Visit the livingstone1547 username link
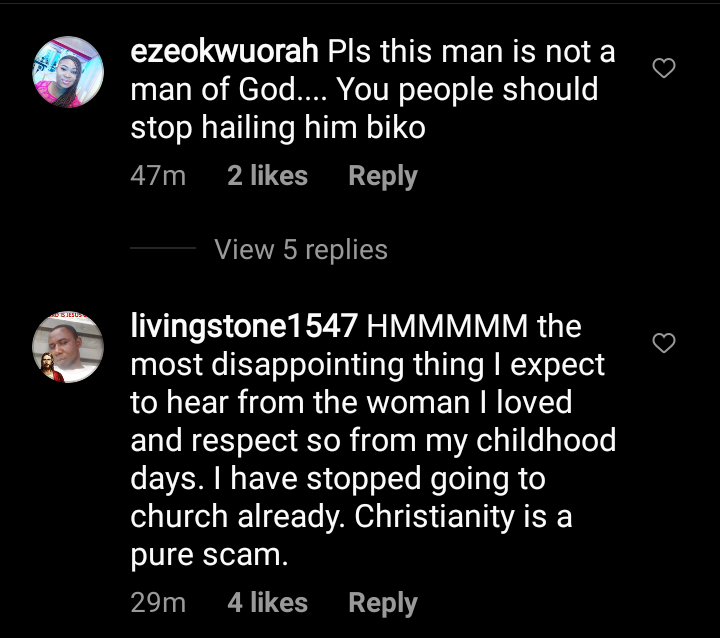 (x=244, y=327)
